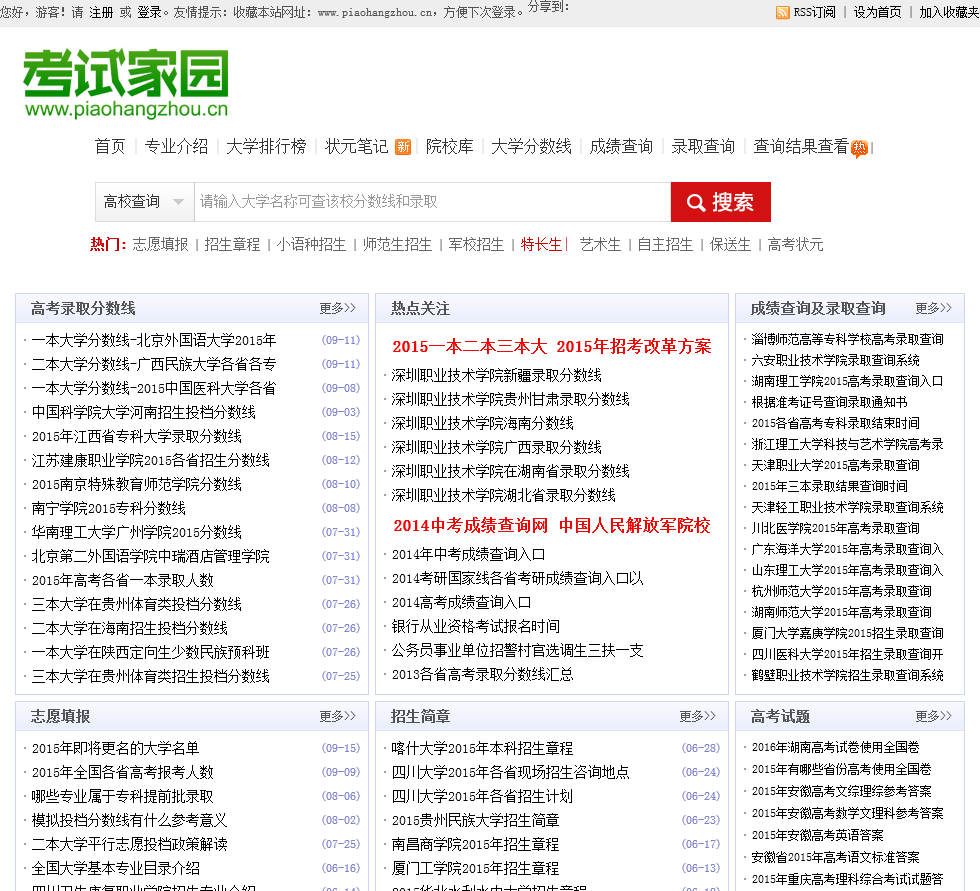Open 哪些专业属于专科提前批录取 article
This screenshot has height=891, width=980.
click(122, 797)
